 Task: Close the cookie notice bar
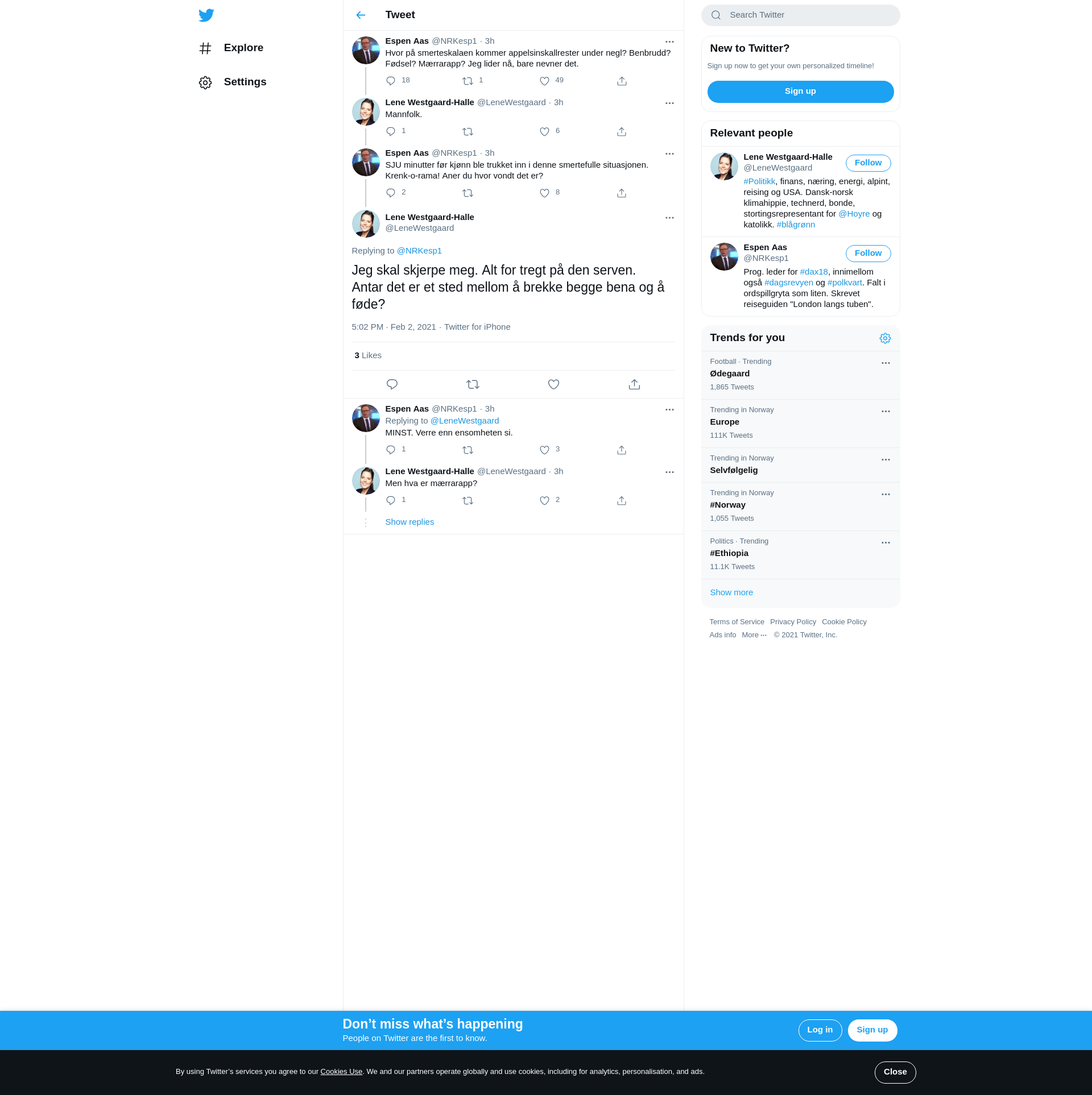[895, 1072]
